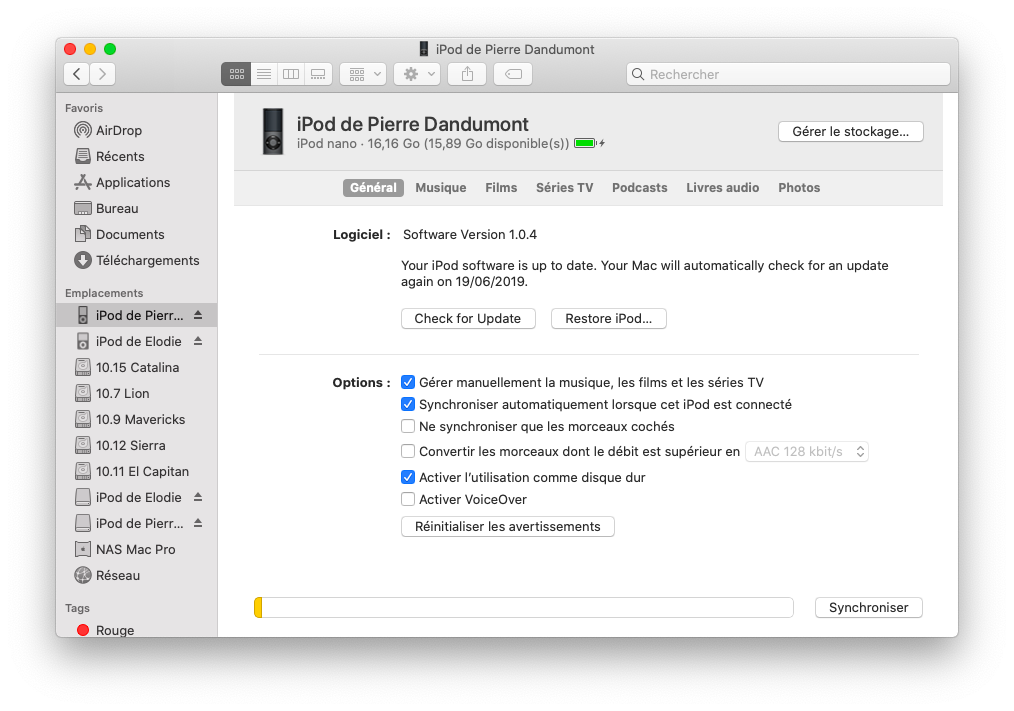Switch to the Musique tab

coord(440,188)
